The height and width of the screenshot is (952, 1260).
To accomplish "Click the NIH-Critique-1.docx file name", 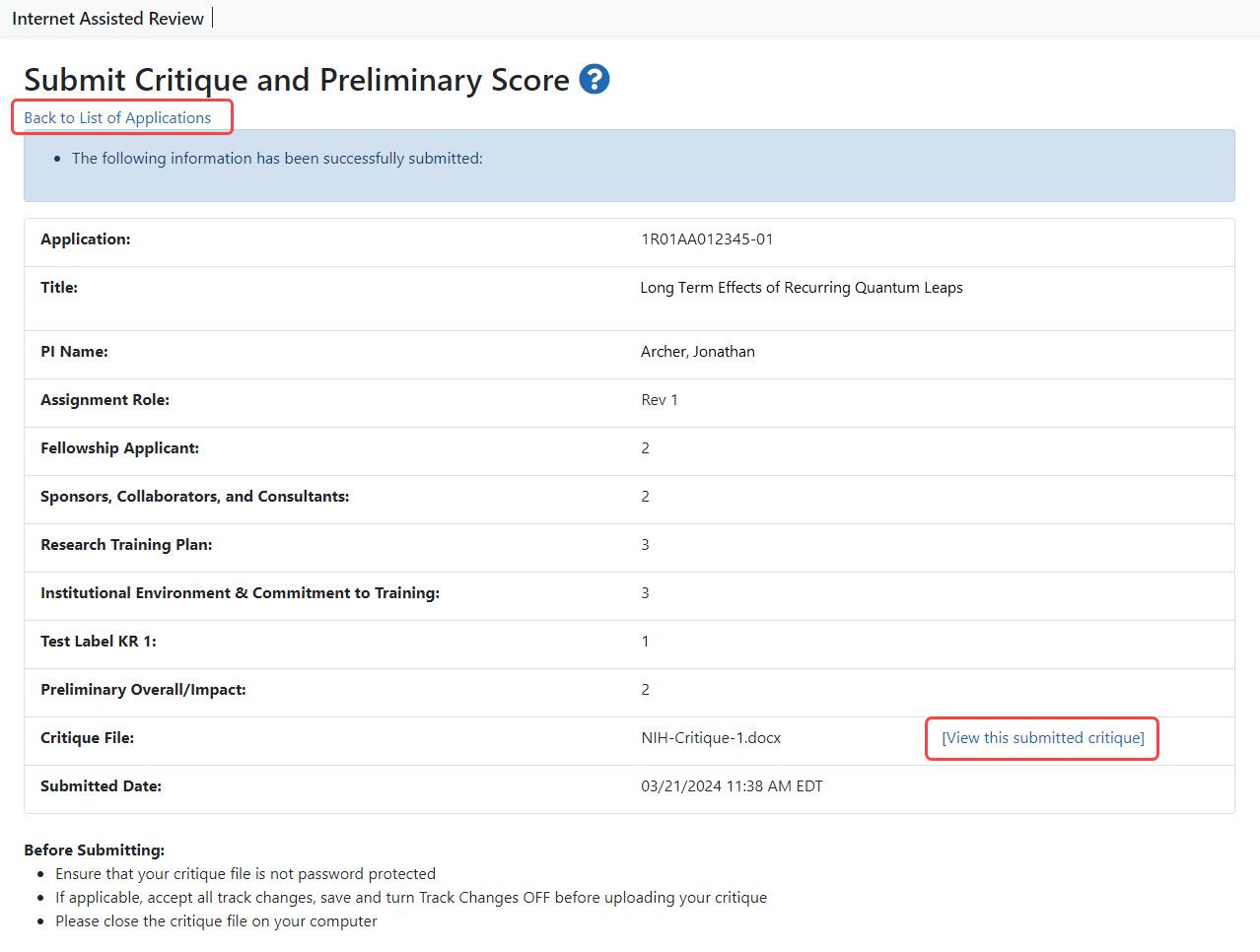I will [x=710, y=738].
